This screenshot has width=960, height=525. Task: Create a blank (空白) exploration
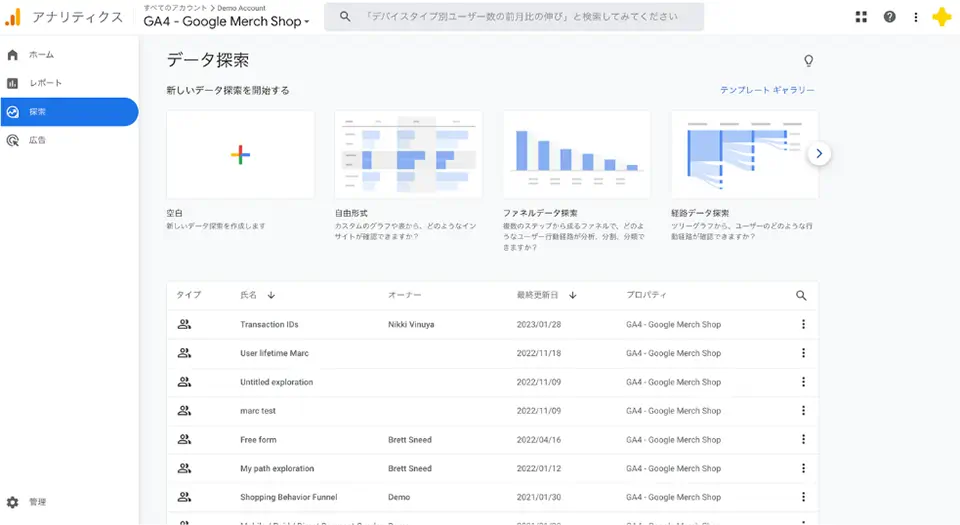pos(241,154)
